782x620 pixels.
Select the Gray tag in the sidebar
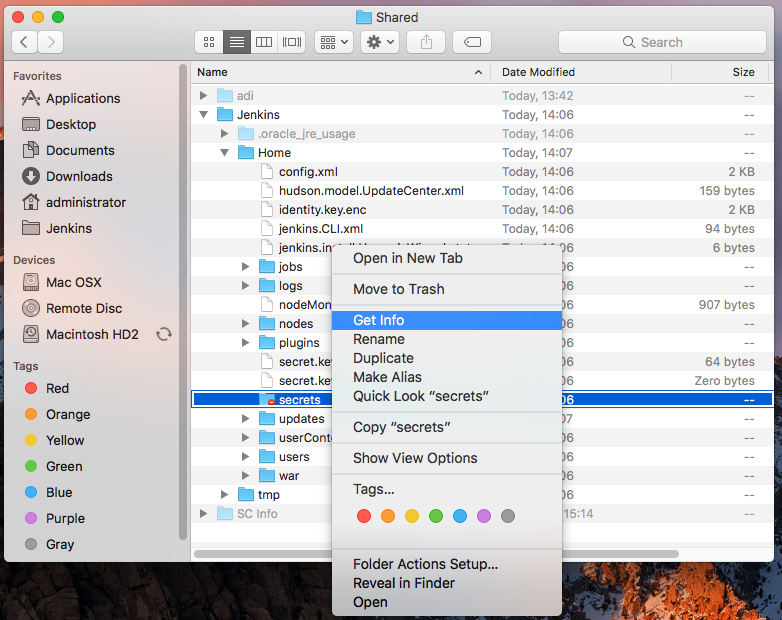[x=49, y=544]
